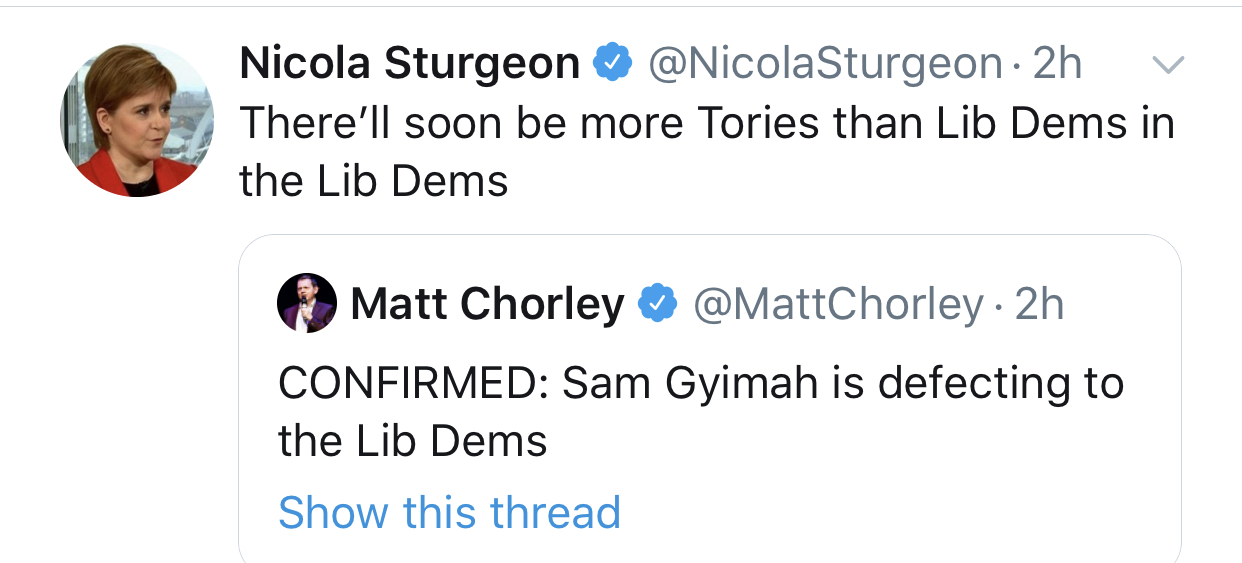Click the name "Sam Gyimah" in quoted tweet

click(689, 385)
